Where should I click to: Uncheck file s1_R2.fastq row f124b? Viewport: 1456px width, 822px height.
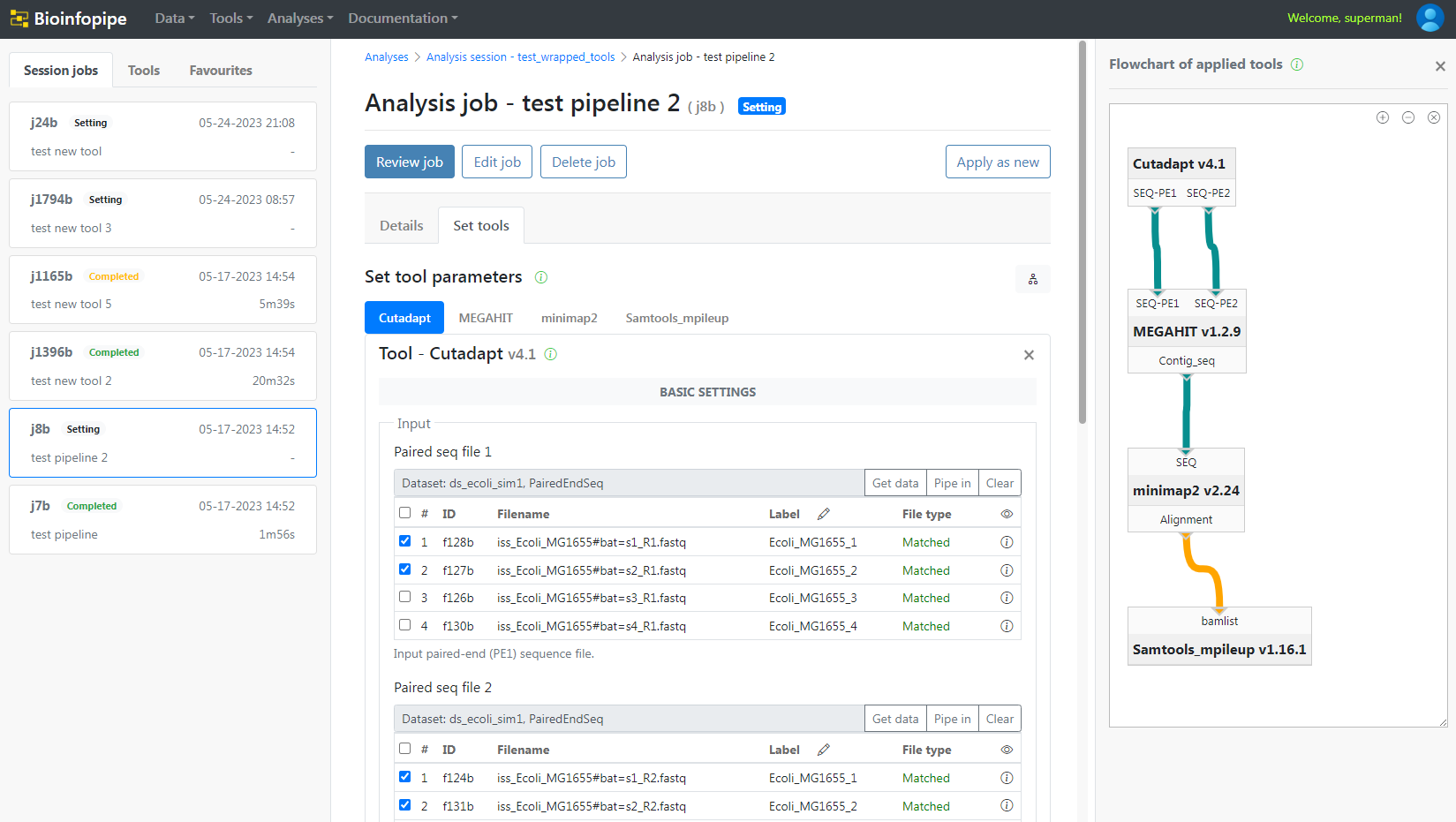[x=404, y=776]
